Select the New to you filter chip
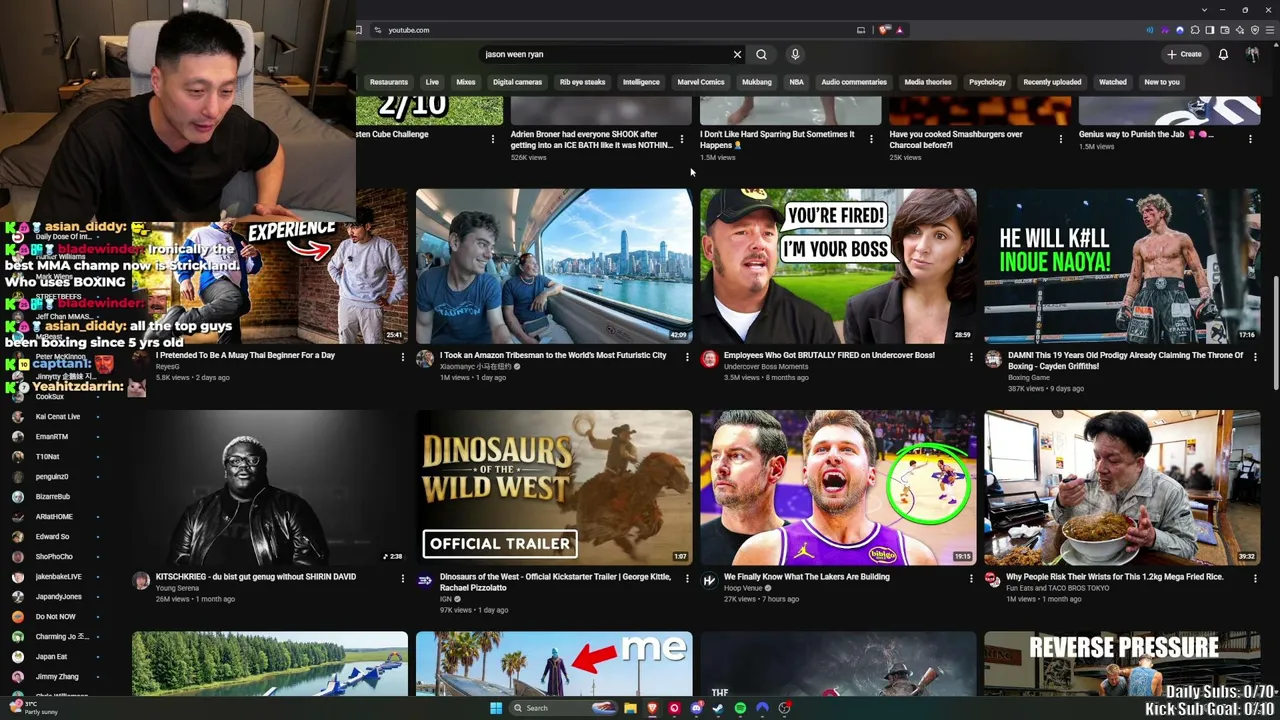 (1162, 82)
